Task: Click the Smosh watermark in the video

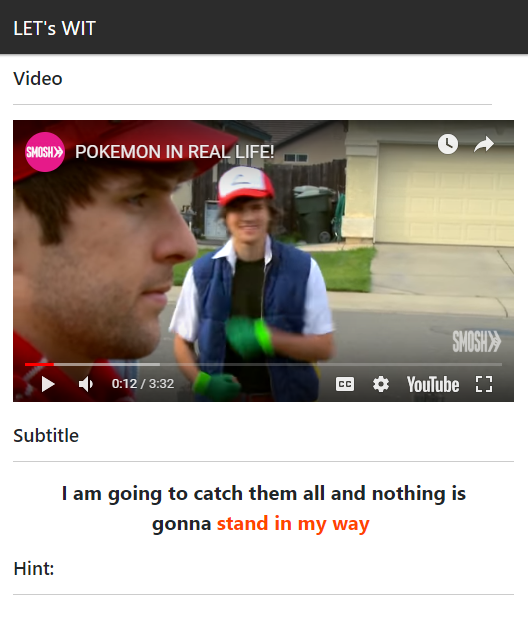Action: (477, 341)
